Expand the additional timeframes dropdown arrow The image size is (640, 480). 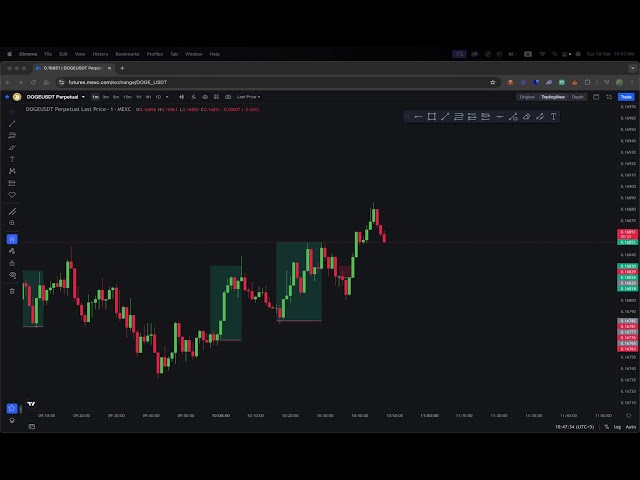167,97
